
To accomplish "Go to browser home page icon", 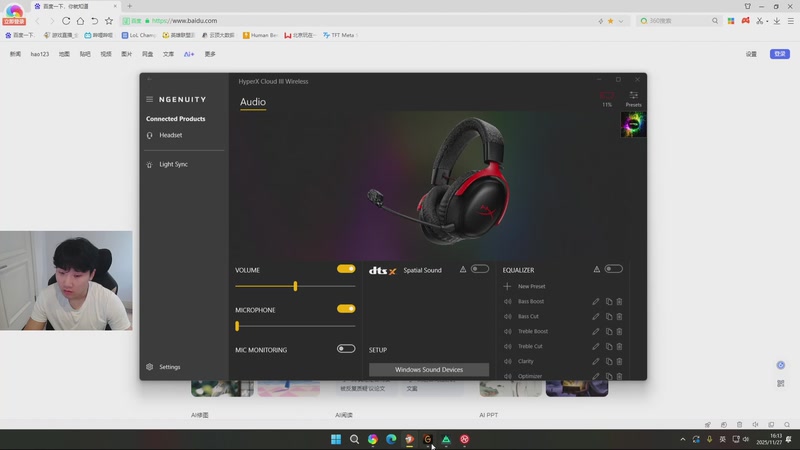I will (80, 21).
